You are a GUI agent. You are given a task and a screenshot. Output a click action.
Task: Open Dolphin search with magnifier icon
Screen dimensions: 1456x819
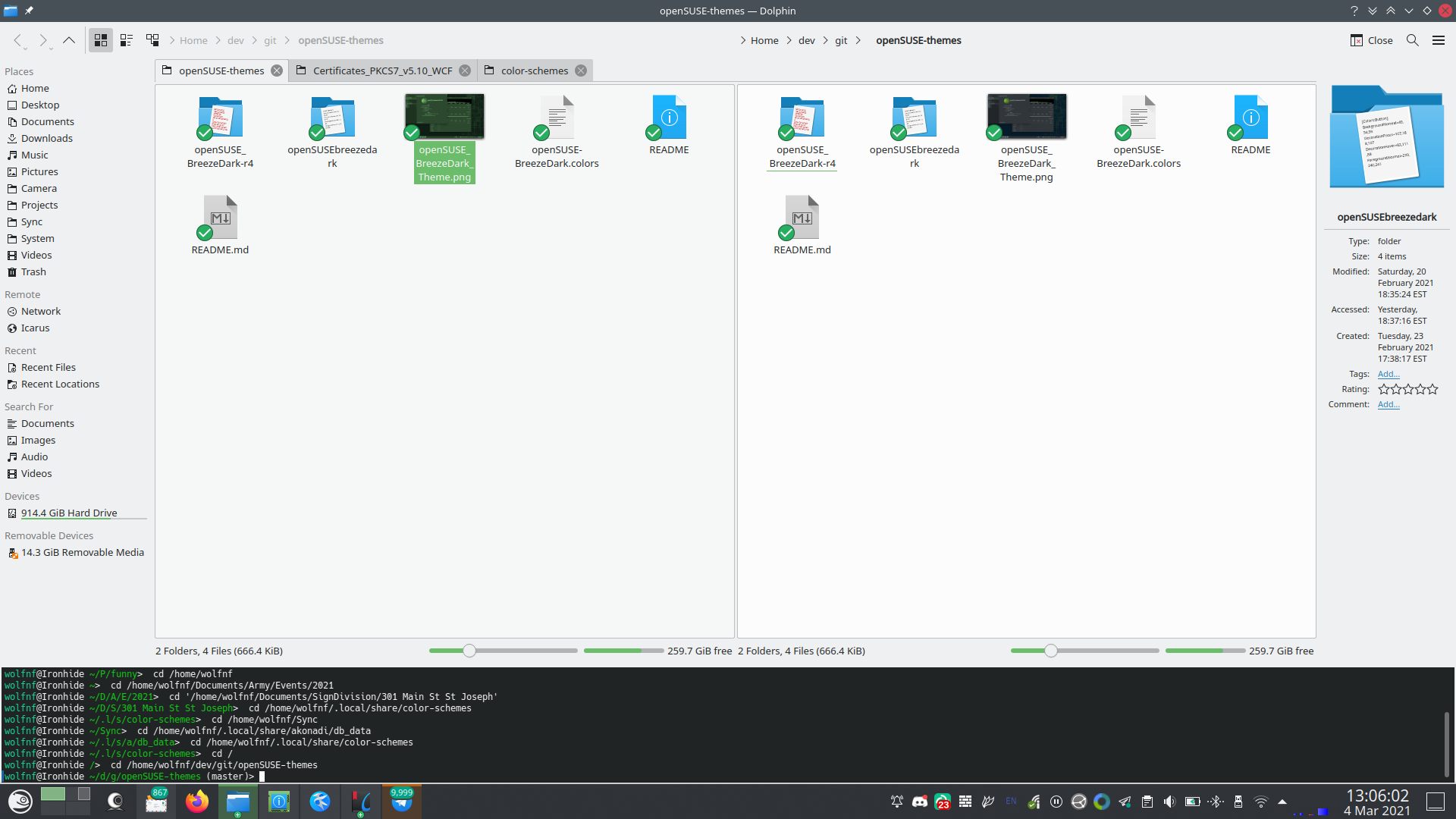point(1412,40)
